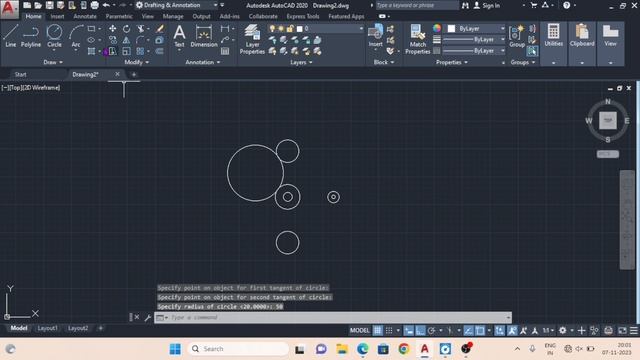Viewport: 640px width, 360px height.
Task: Expand the Modify panel
Action: (x=137, y=62)
